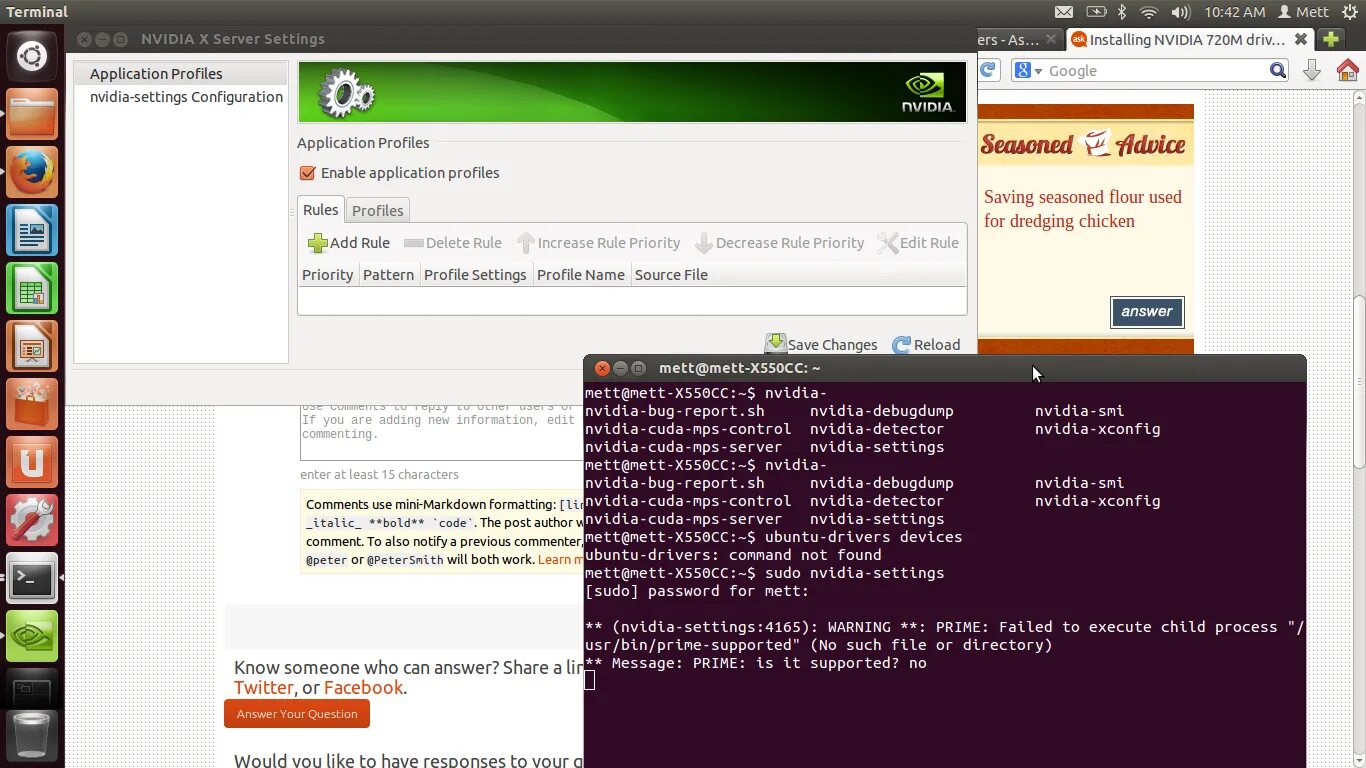Click the Answer Your Question button
Image resolution: width=1366 pixels, height=768 pixels.
coord(297,714)
